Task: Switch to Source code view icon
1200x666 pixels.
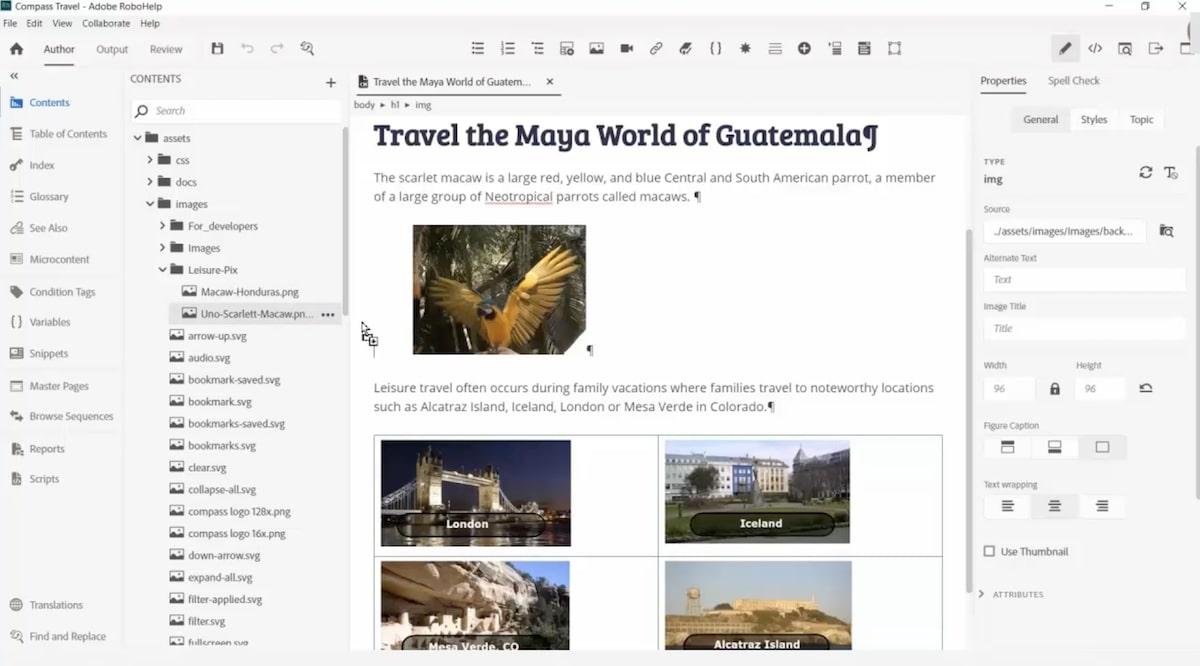Action: (x=1095, y=48)
